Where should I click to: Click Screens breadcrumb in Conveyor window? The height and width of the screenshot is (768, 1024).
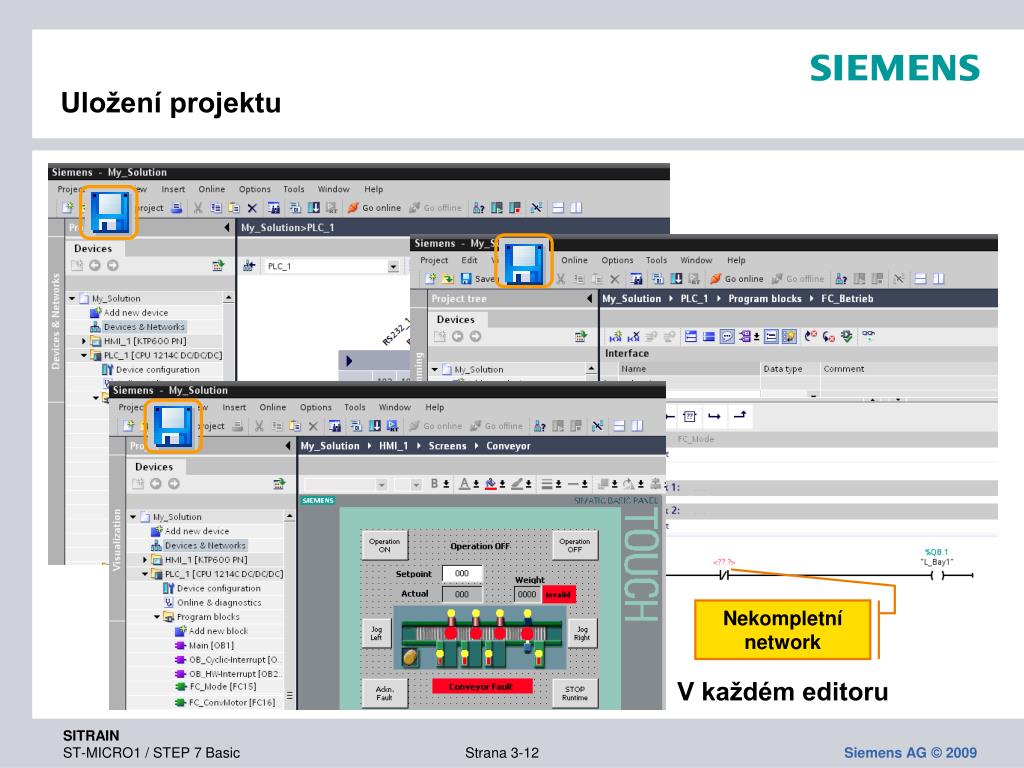447,446
